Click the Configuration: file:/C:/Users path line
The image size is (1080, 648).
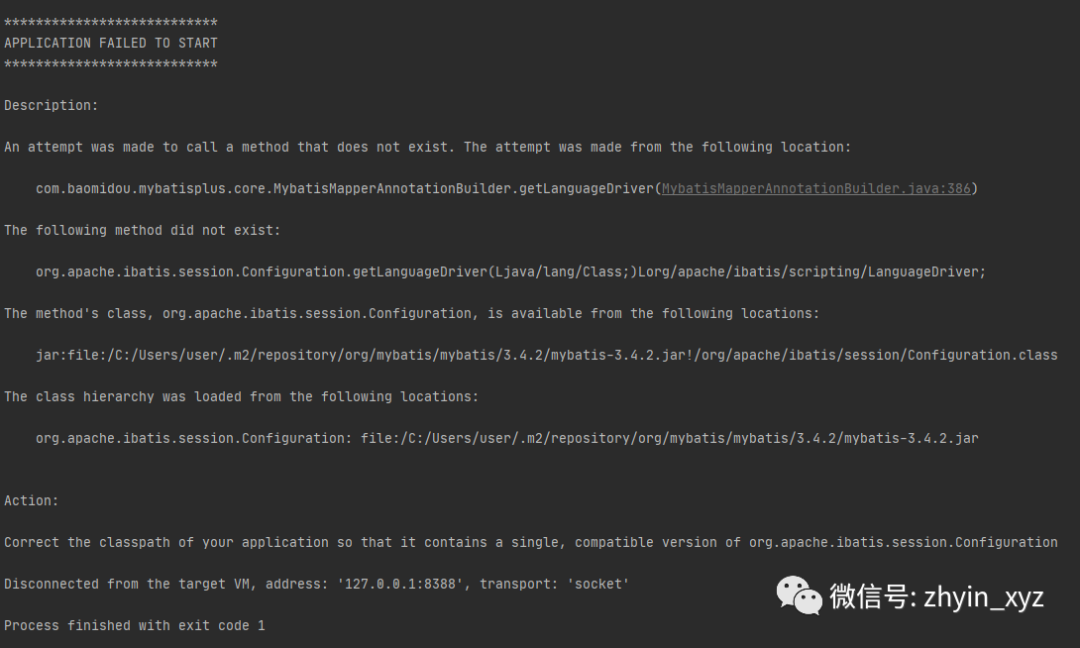[506, 438]
